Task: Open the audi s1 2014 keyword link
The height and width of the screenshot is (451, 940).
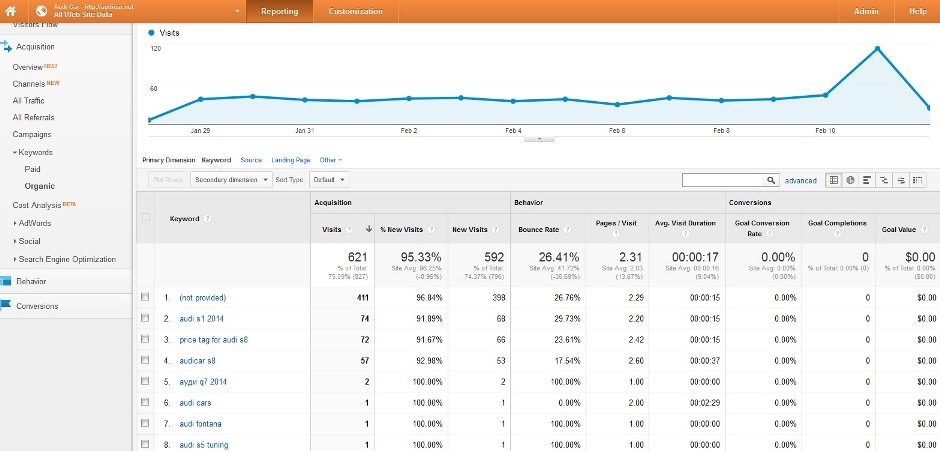Action: pyautogui.click(x=201, y=318)
